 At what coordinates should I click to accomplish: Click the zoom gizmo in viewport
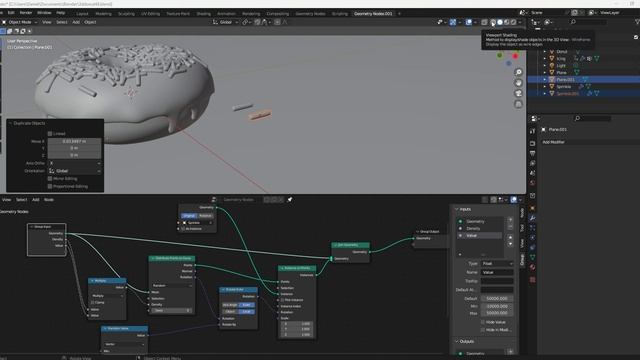click(x=518, y=72)
